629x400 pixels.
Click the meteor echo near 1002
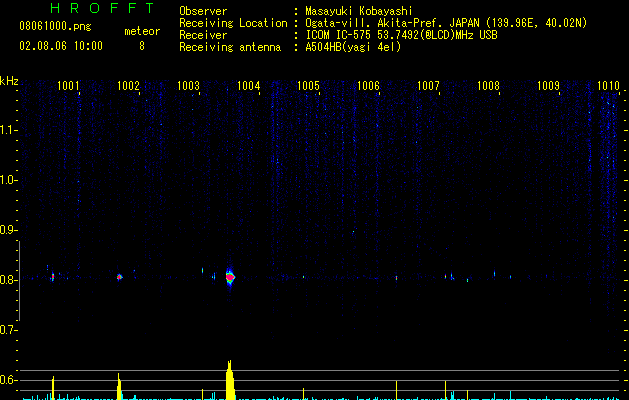pyautogui.click(x=119, y=277)
